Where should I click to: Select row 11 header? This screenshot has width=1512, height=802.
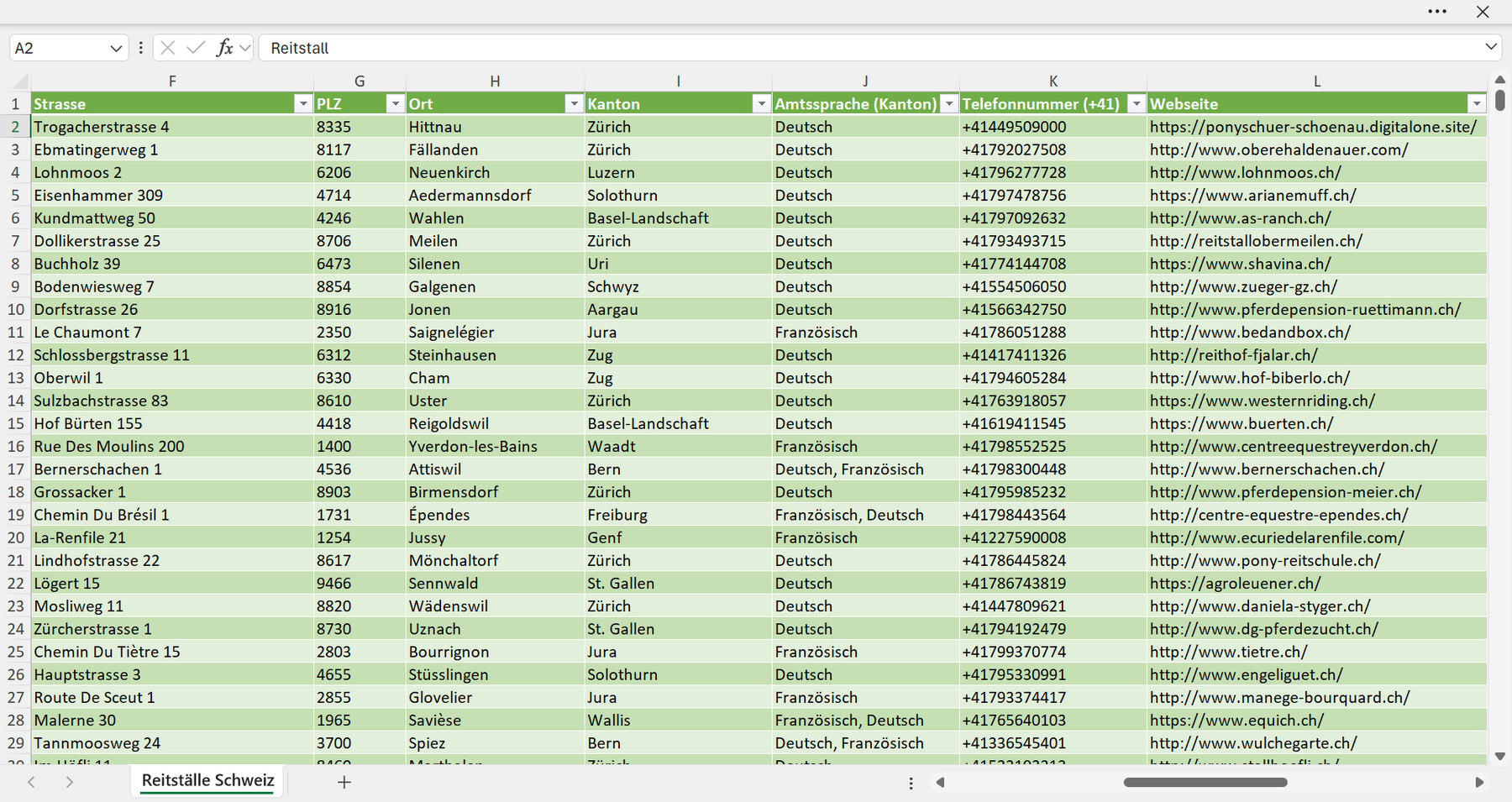click(15, 333)
